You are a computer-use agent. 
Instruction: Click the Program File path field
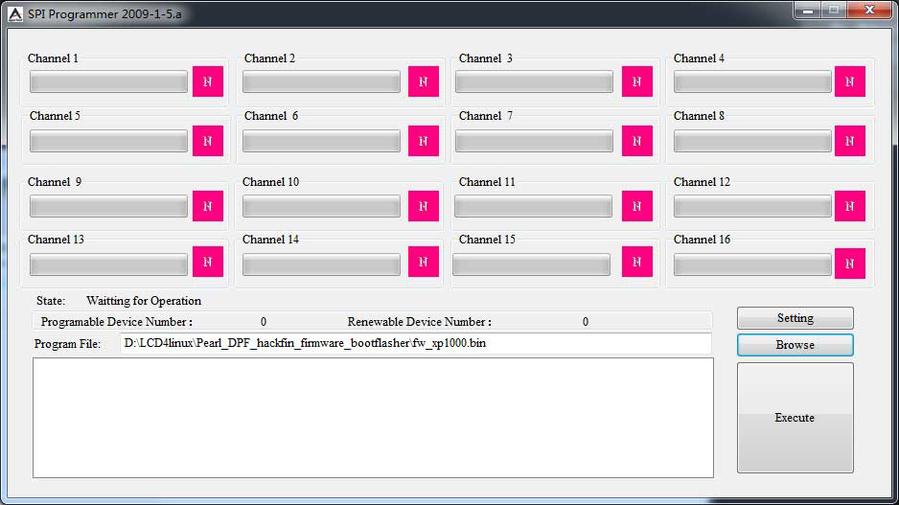click(415, 343)
